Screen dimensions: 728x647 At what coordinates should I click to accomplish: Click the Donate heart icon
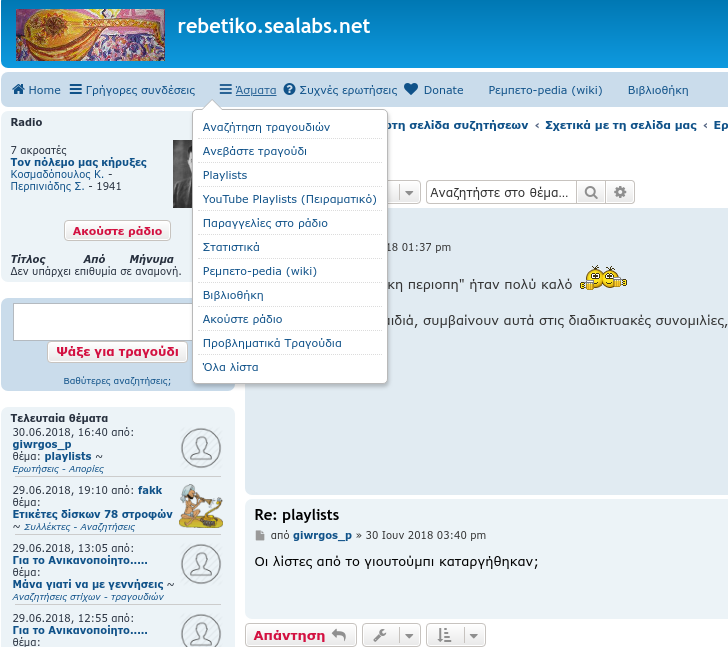411,90
